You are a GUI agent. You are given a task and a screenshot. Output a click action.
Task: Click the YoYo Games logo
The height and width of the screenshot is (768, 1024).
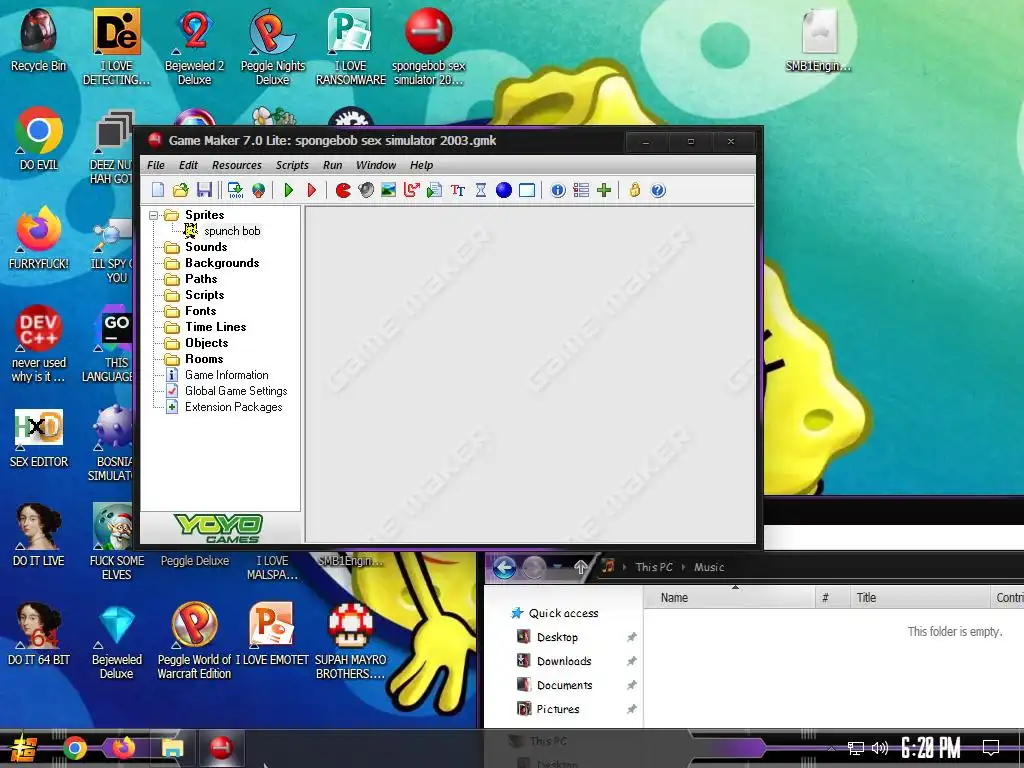click(219, 528)
